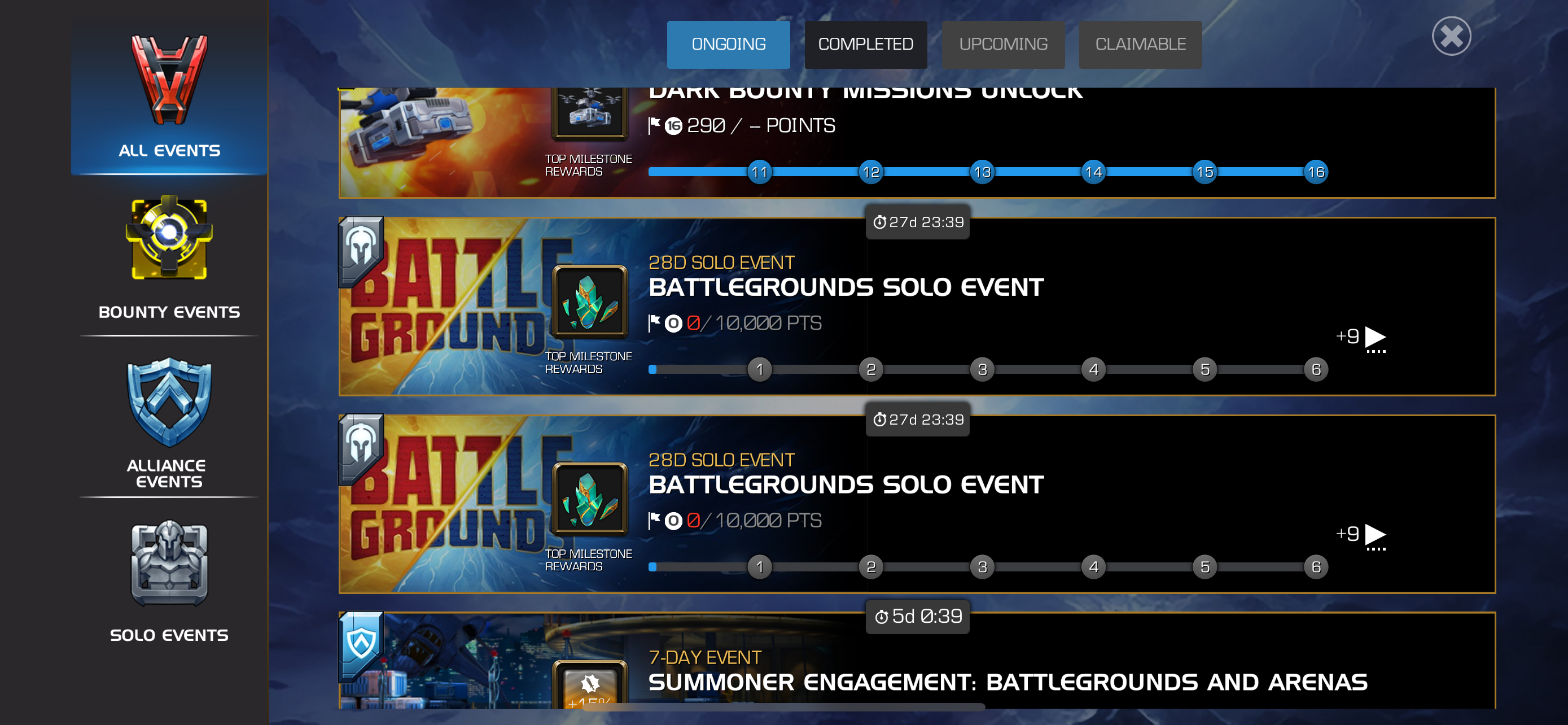Open the Alliance Events shield icon
The height and width of the screenshot is (725, 1568).
pos(169,402)
